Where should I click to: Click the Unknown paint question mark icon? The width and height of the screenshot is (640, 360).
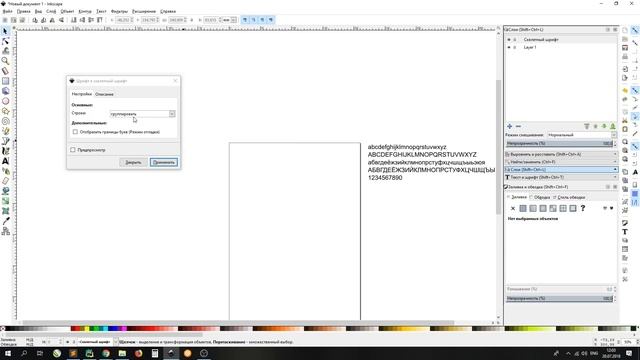[583, 208]
